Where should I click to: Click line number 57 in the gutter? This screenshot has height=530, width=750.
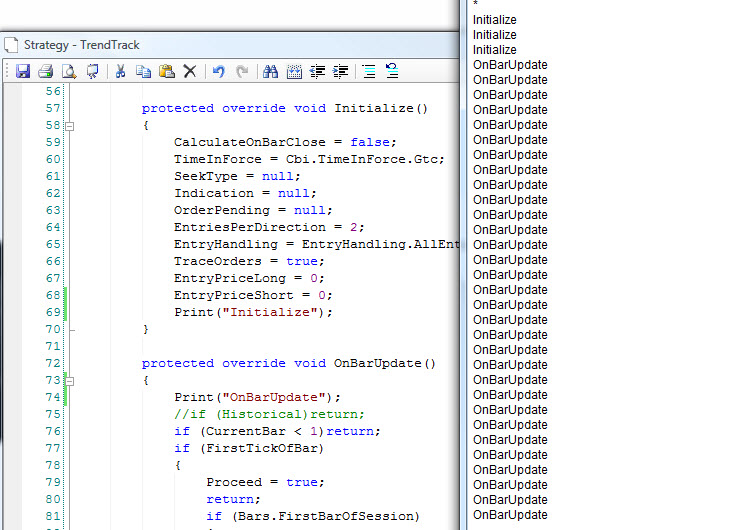(53, 108)
